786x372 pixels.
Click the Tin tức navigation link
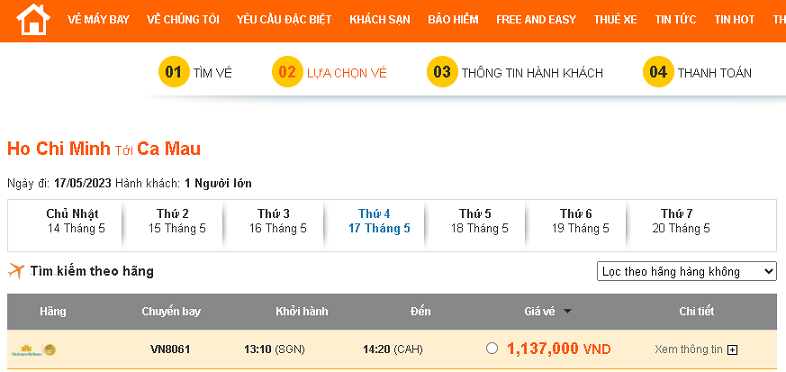click(x=675, y=20)
